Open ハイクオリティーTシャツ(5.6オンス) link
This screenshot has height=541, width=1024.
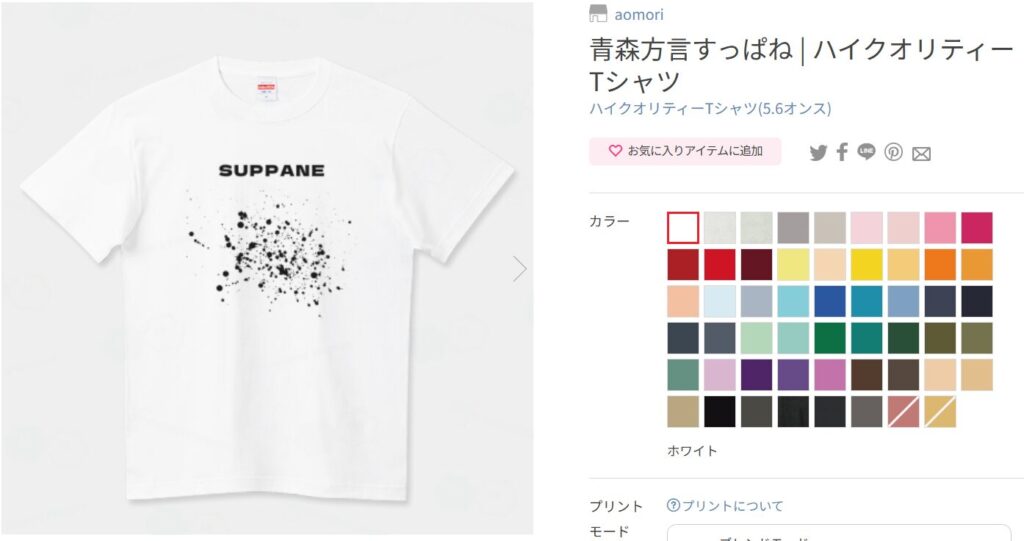710,108
